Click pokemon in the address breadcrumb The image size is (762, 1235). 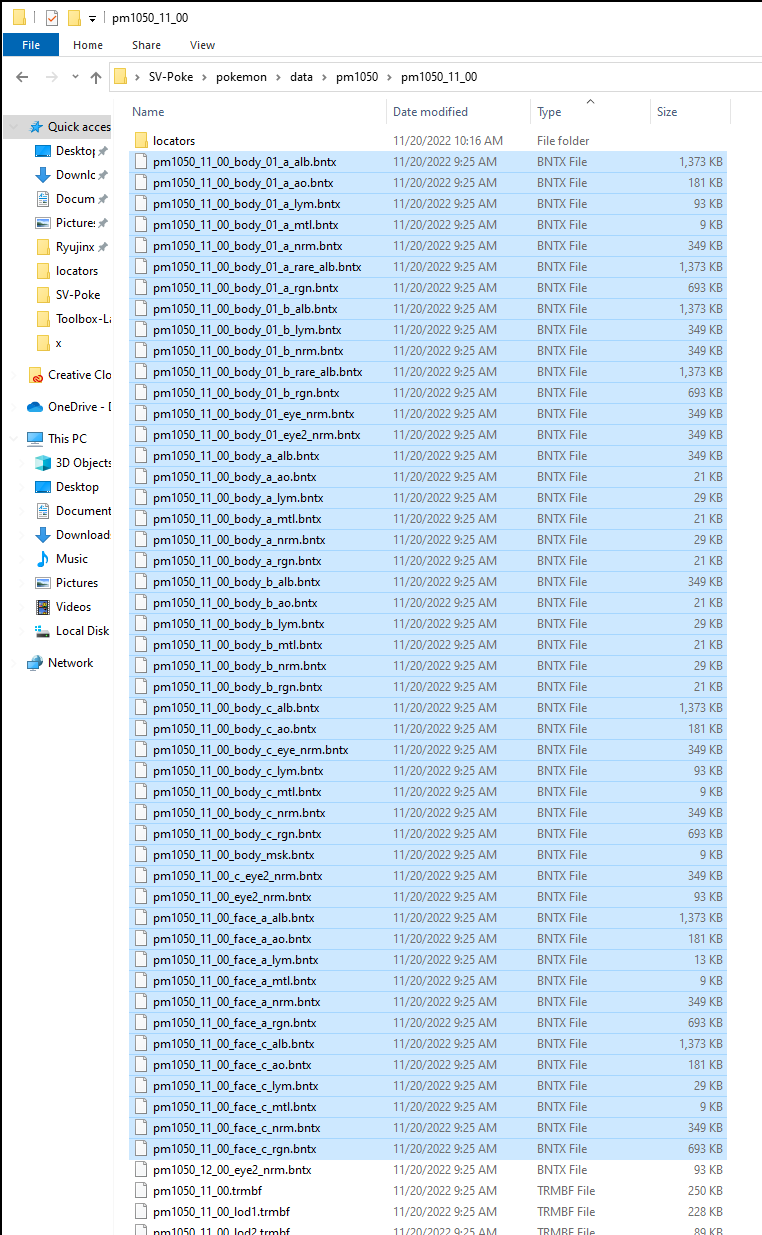pos(241,77)
